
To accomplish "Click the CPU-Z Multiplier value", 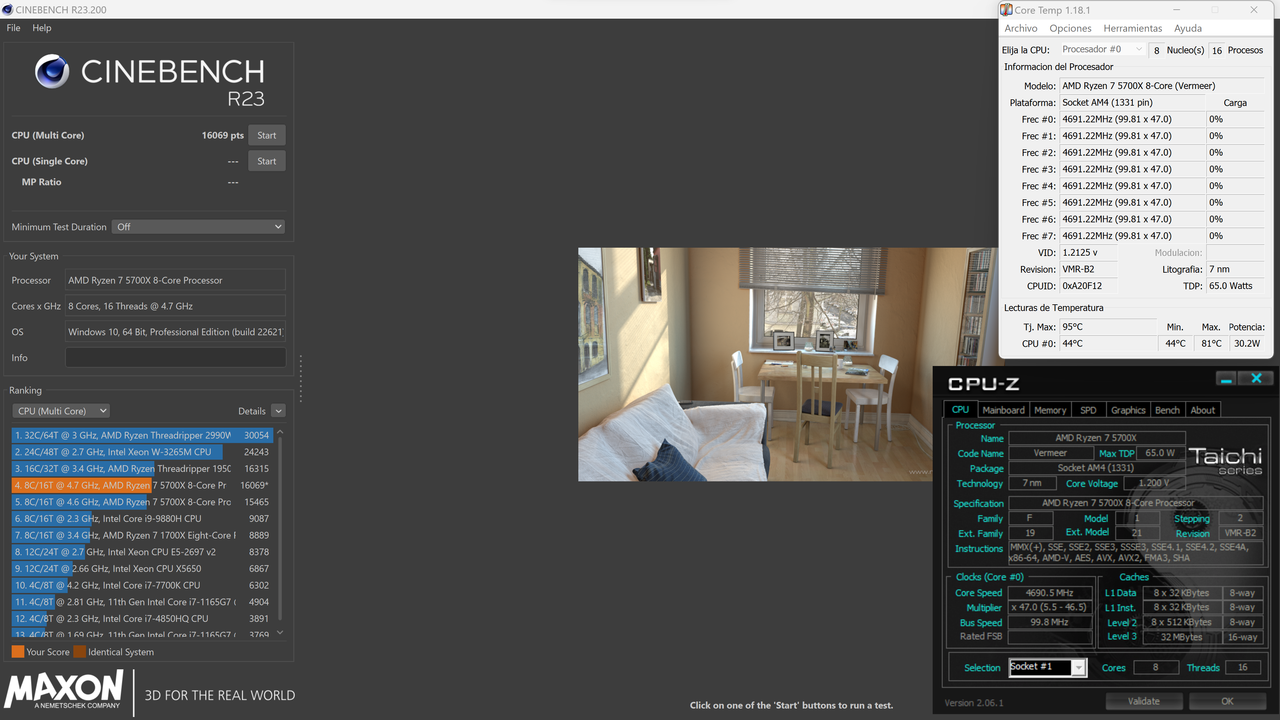I will [x=1050, y=607].
